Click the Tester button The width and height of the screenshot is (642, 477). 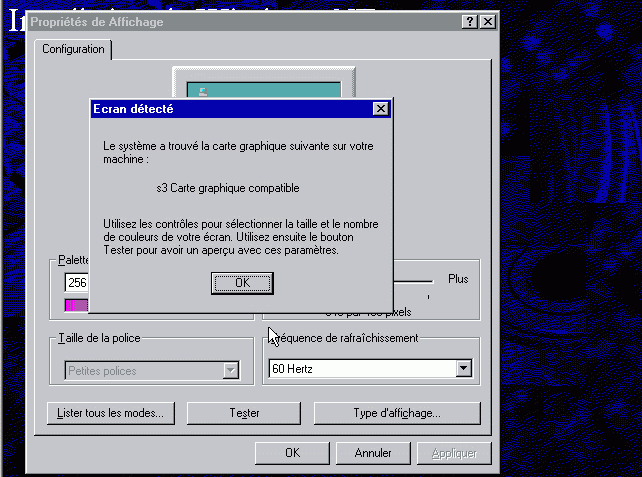click(244, 413)
